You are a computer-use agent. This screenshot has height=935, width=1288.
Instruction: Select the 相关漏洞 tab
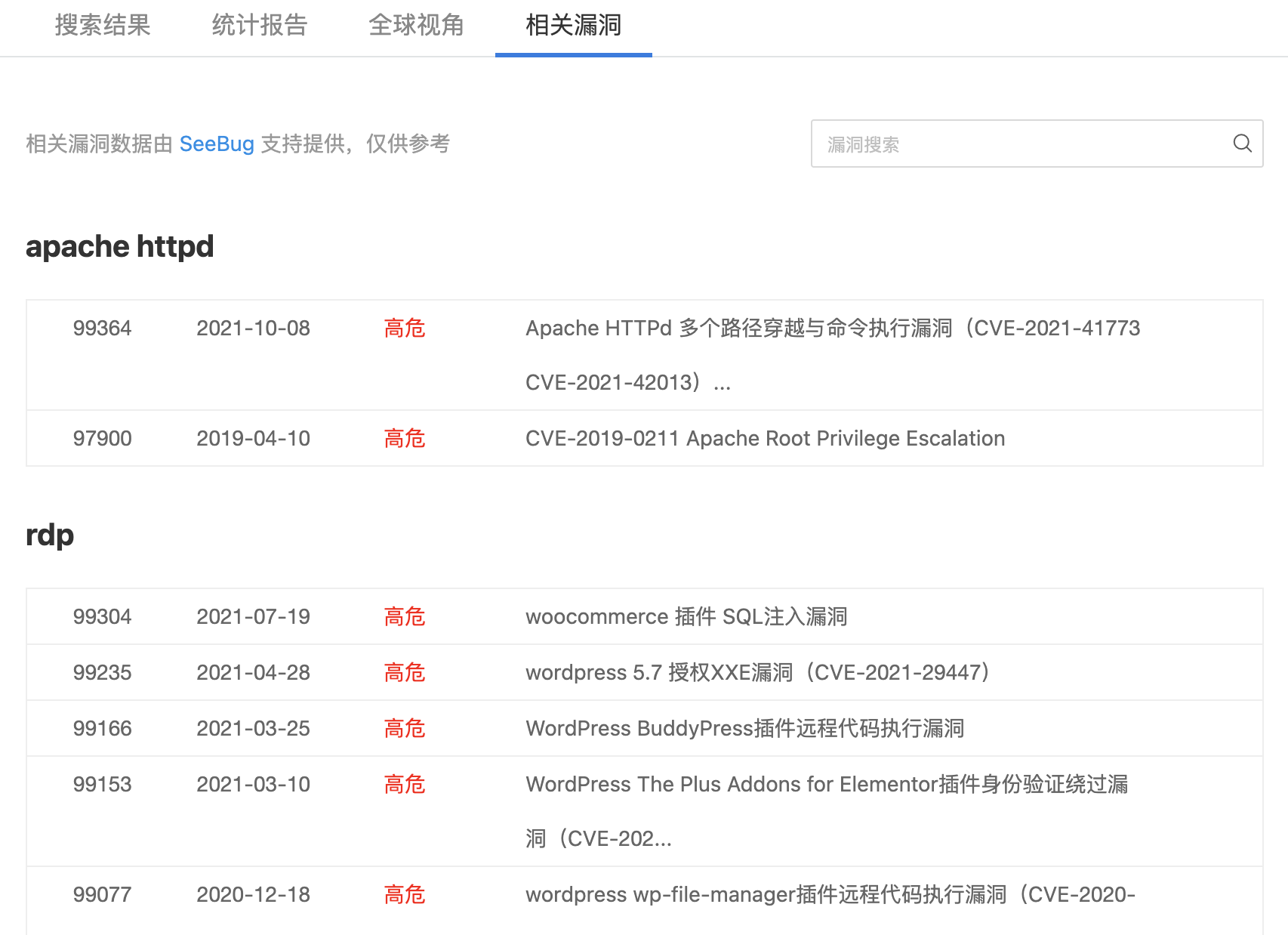tap(574, 26)
